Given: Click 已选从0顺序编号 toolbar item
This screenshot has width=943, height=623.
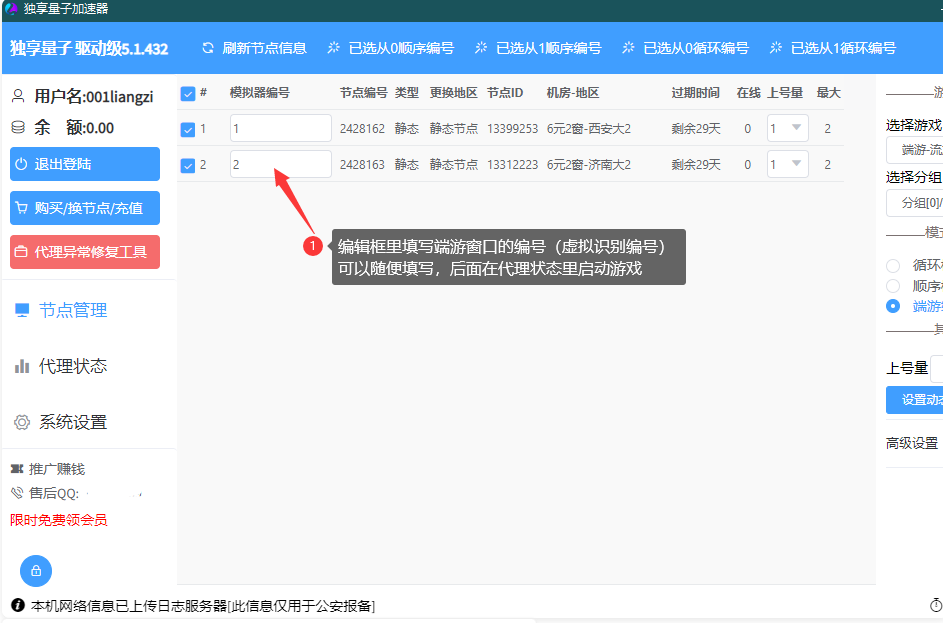Looking at the screenshot, I should click(x=391, y=48).
